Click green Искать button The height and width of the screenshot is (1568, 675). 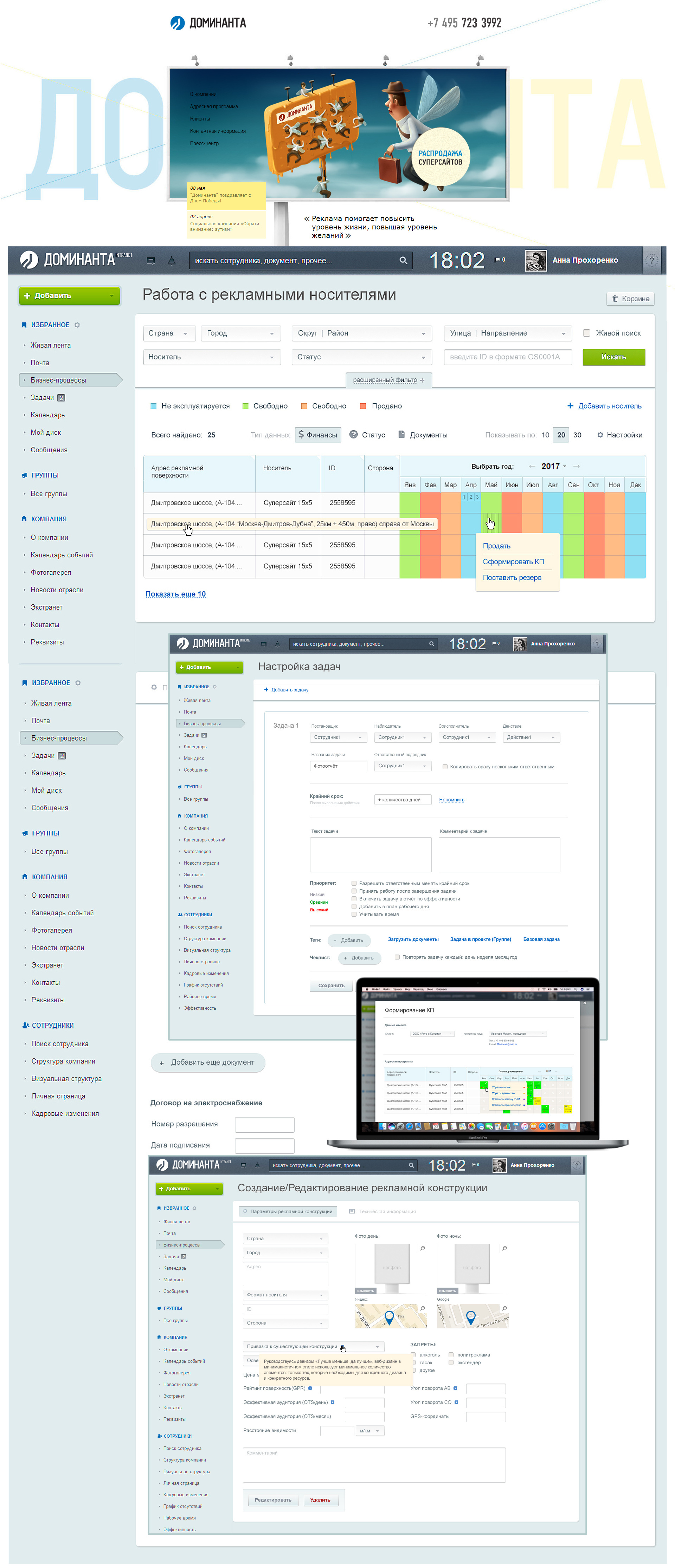(x=613, y=357)
